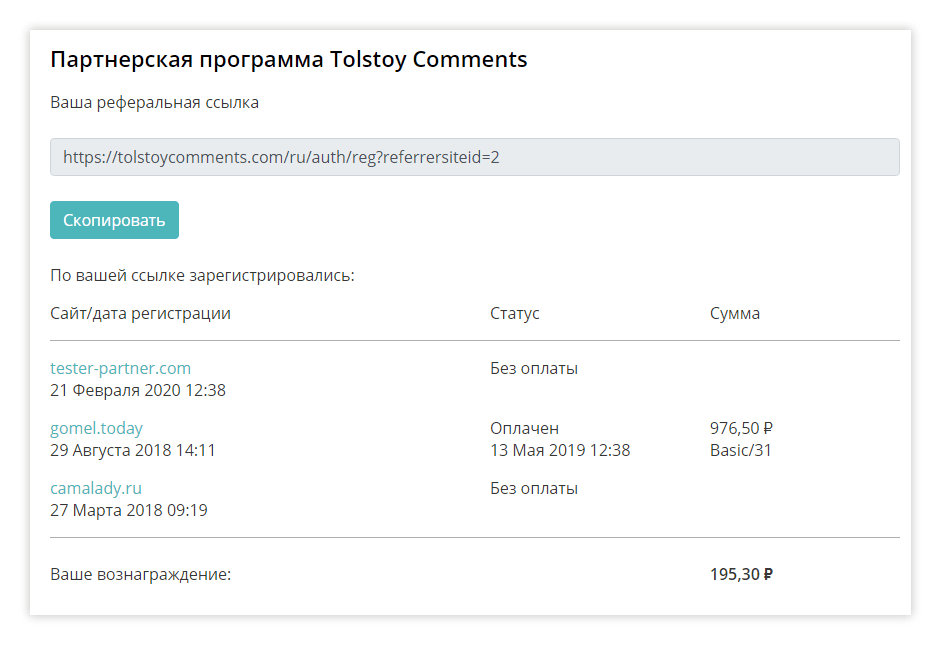Click the date 29 Августа 2018 14:11
This screenshot has width=941, height=645.
tap(133, 451)
